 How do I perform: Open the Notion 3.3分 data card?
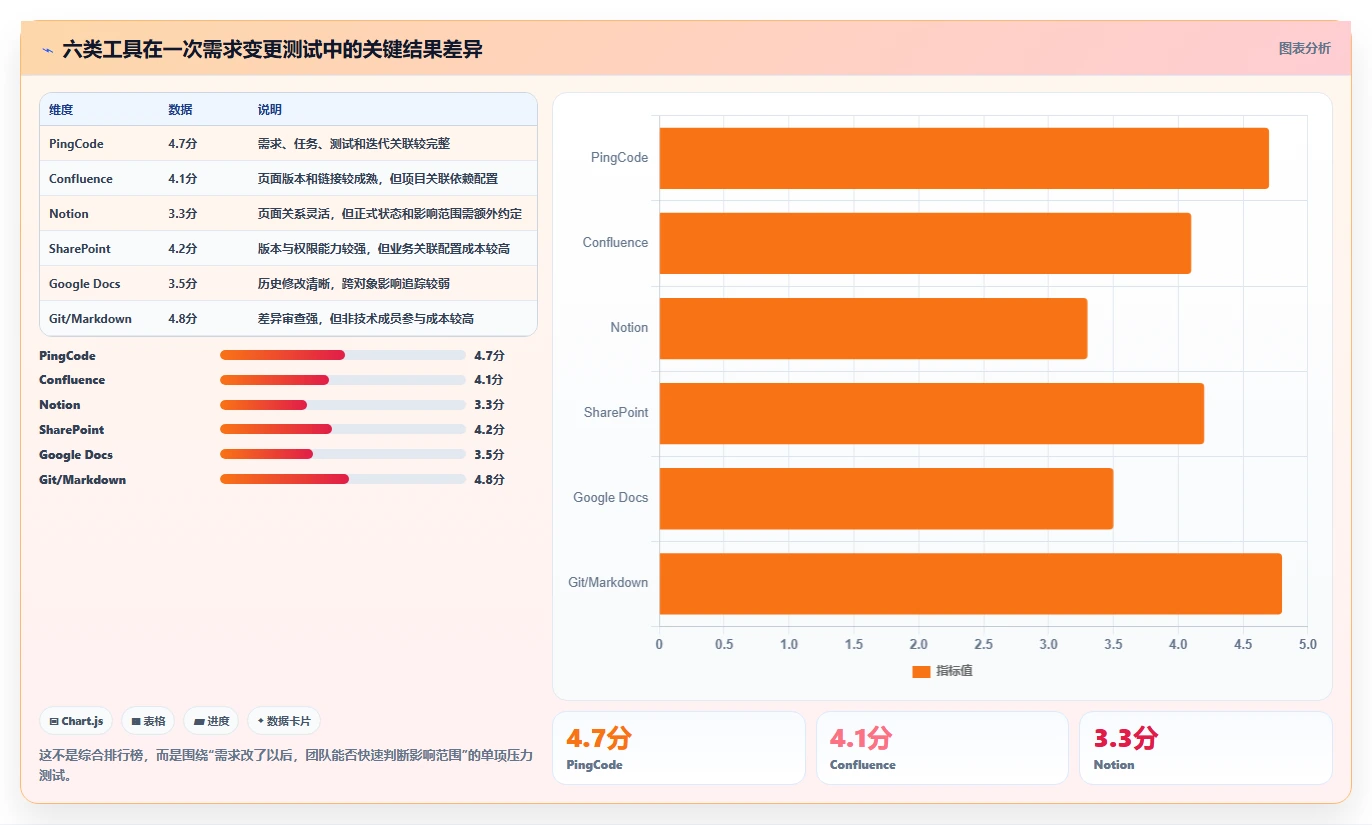pyautogui.click(x=1206, y=748)
